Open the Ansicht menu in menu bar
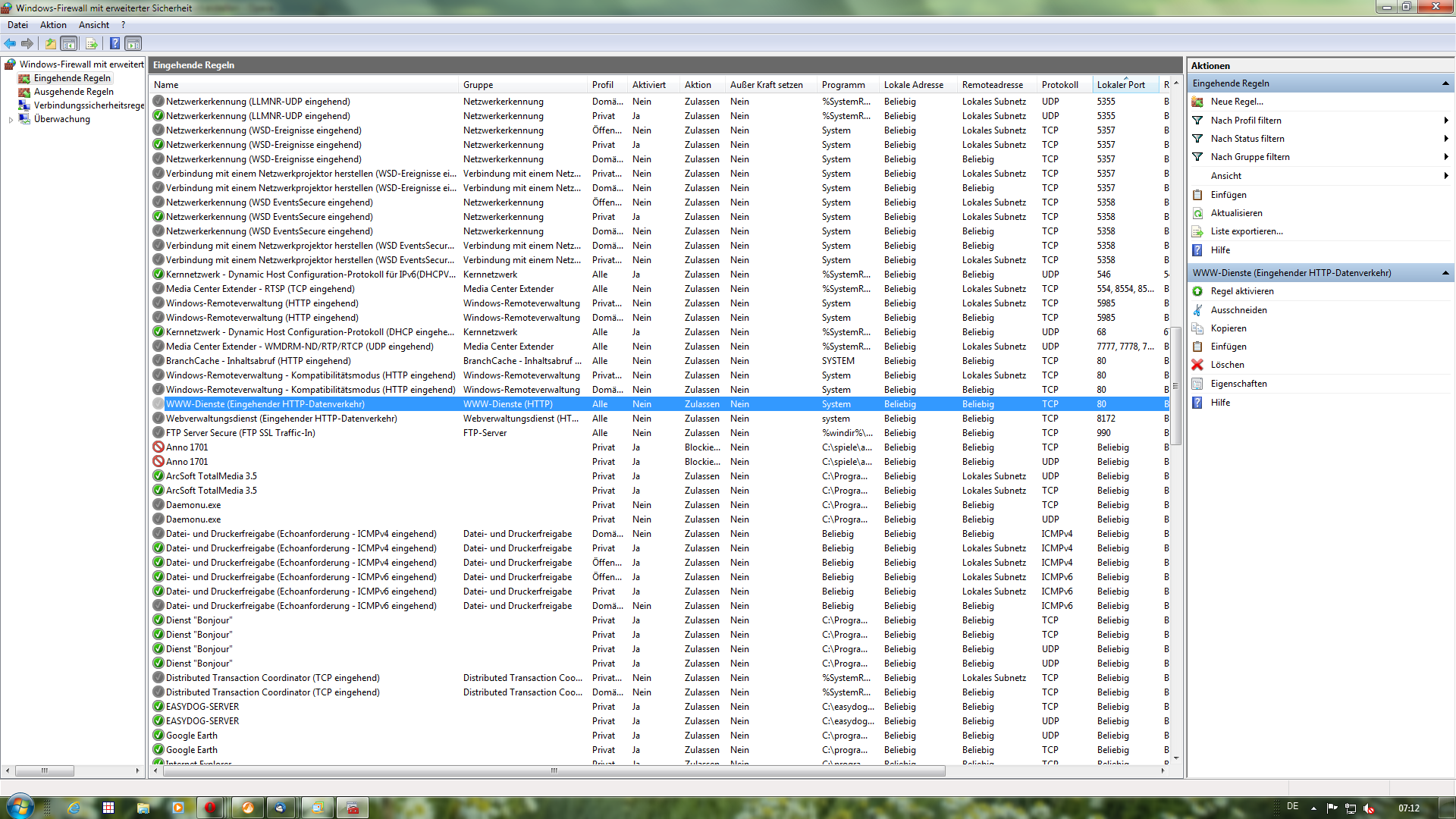The width and height of the screenshot is (1456, 819). coord(94,25)
